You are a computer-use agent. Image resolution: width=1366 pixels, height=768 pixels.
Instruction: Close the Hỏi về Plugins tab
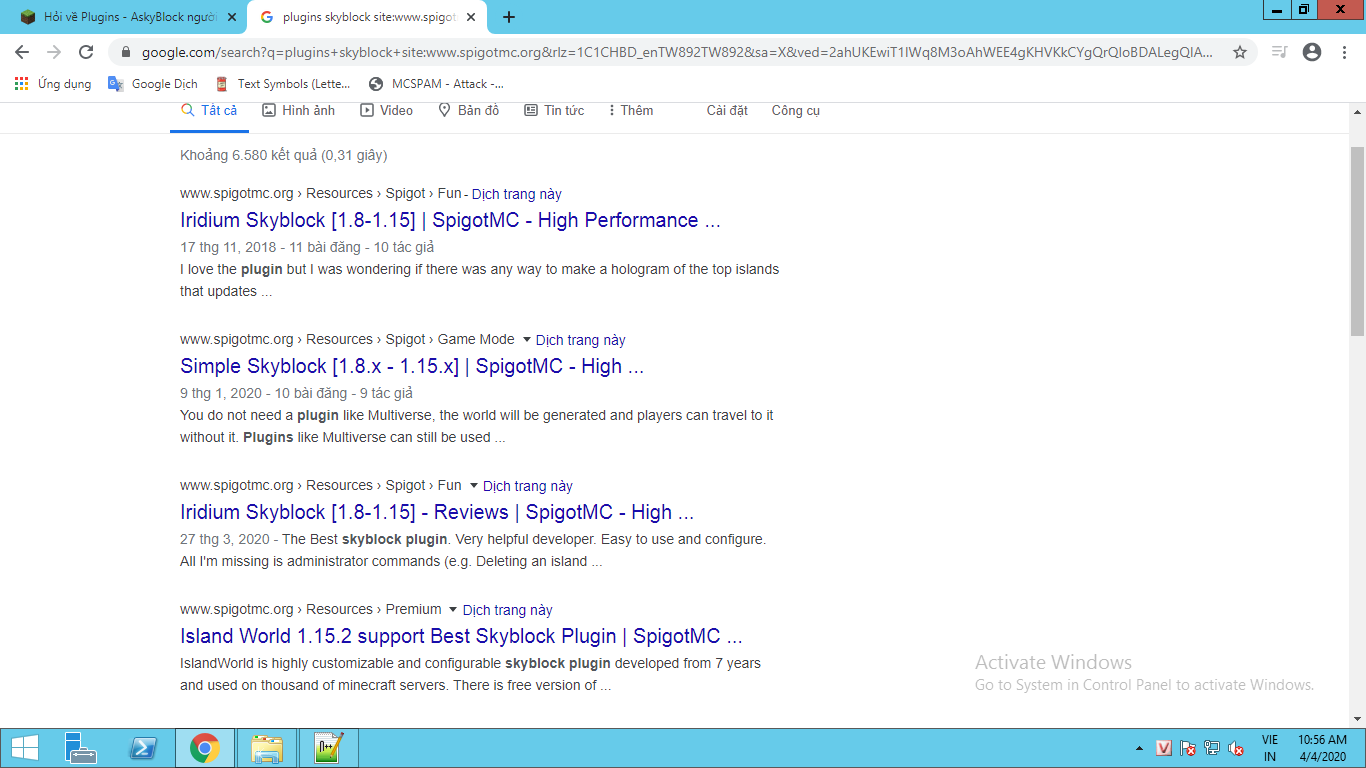232,17
